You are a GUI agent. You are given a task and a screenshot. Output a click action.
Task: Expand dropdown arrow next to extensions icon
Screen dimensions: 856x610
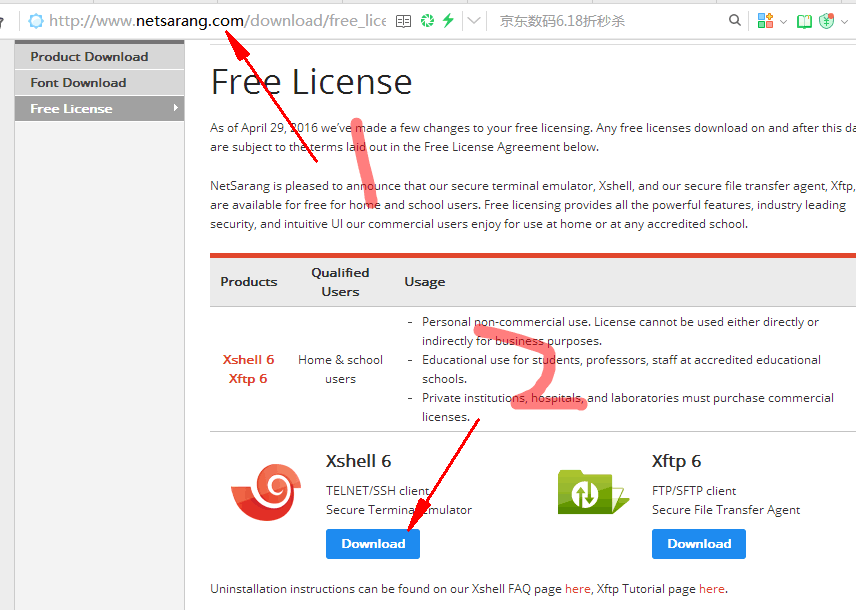pyautogui.click(x=783, y=22)
